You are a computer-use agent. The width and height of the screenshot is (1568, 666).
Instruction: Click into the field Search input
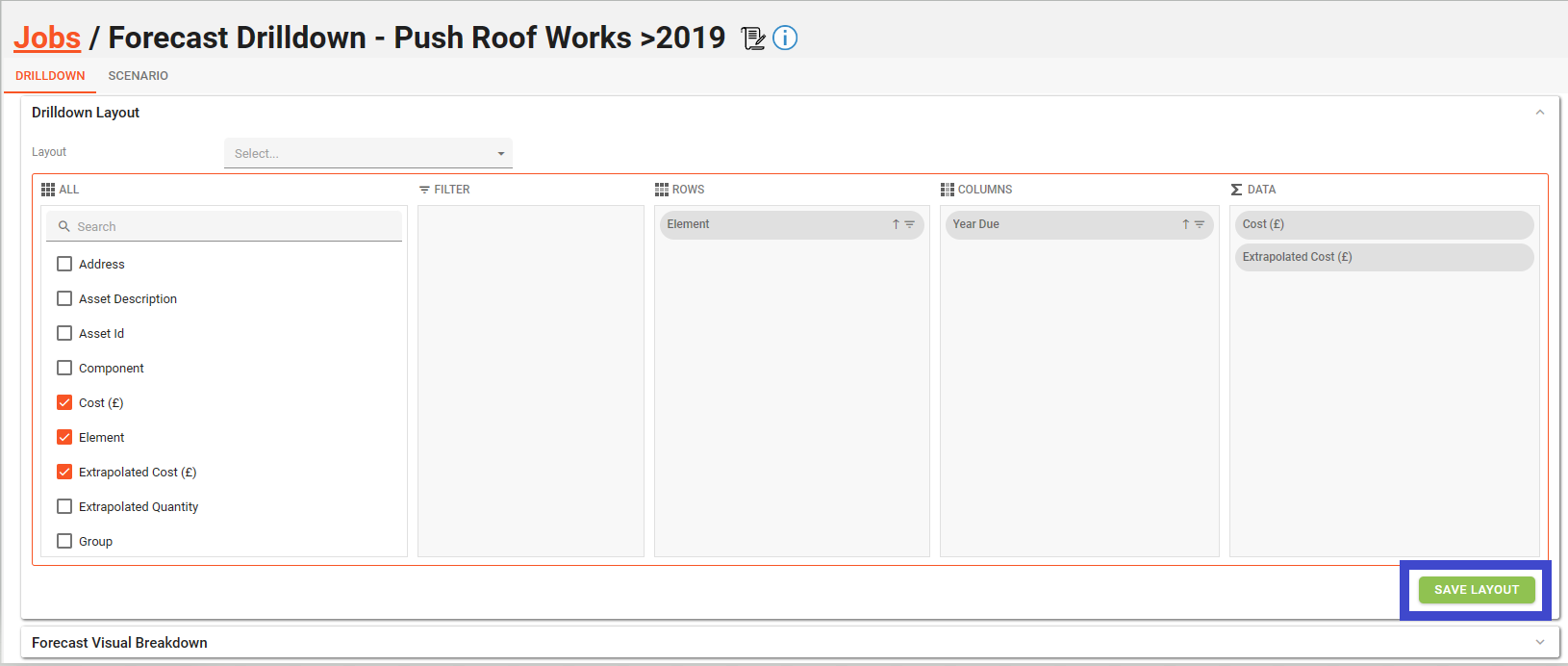point(231,227)
